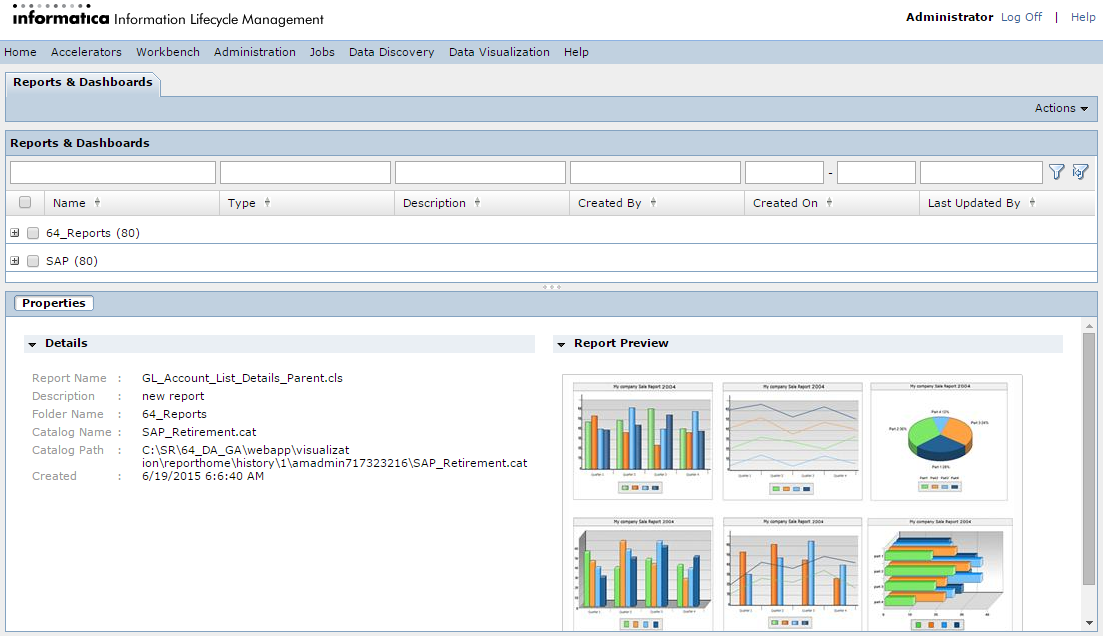This screenshot has height=636, width=1103.
Task: Click the Log Off link
Action: point(1021,17)
